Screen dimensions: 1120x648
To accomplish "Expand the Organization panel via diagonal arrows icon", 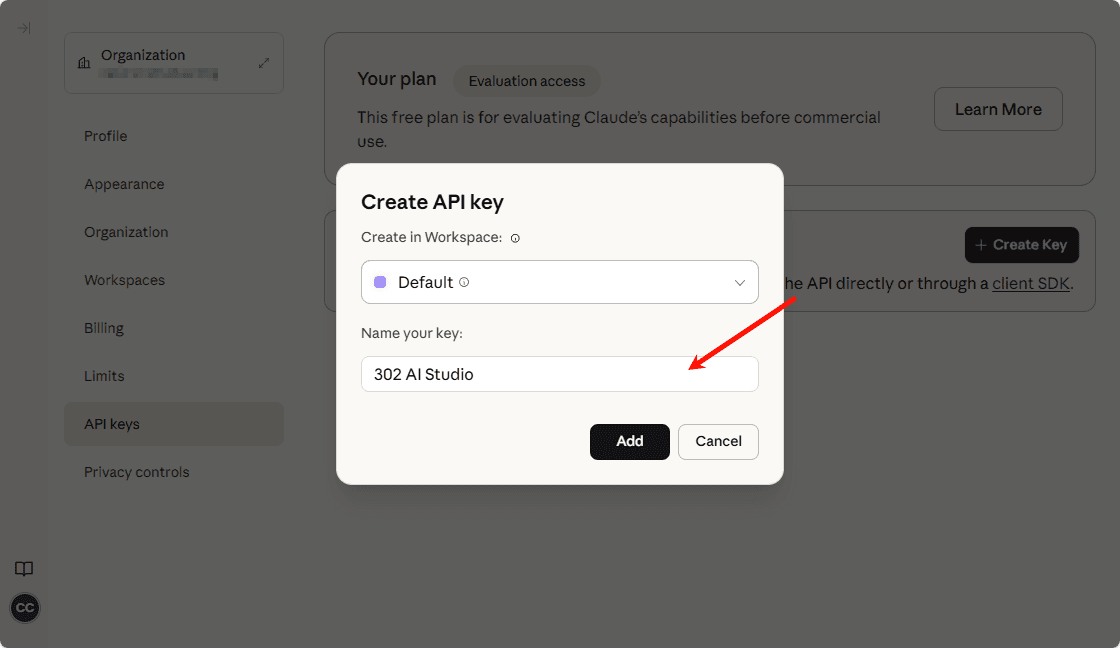I will [x=264, y=62].
